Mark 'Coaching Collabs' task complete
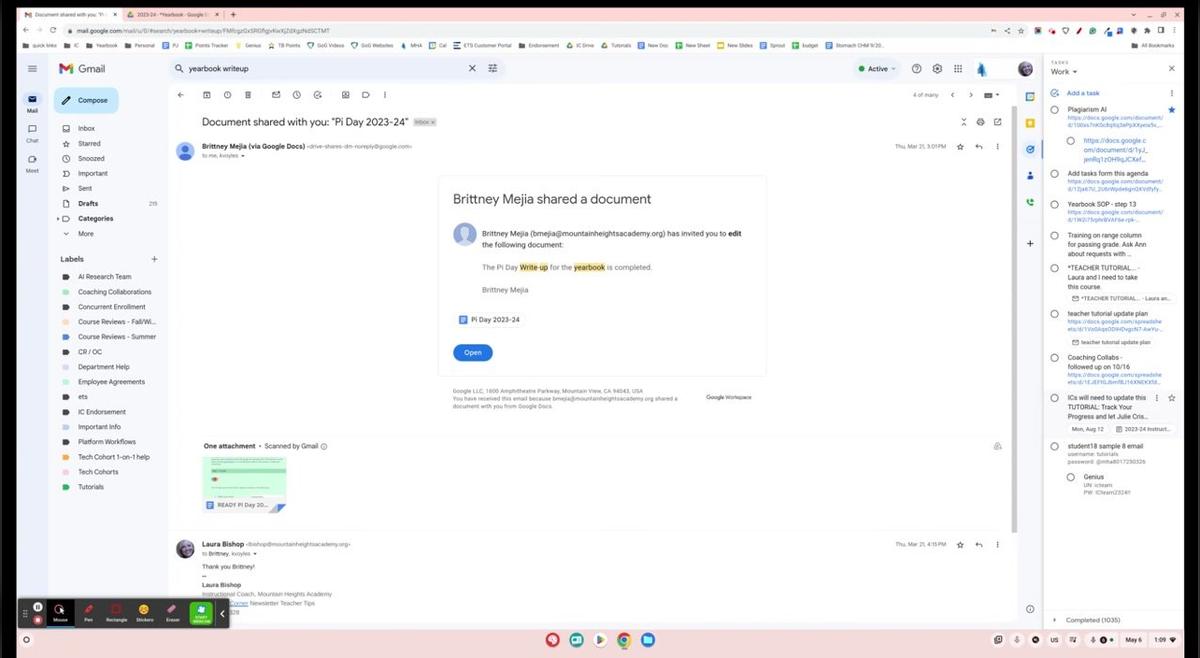This screenshot has height=658, width=1200. point(1055,358)
